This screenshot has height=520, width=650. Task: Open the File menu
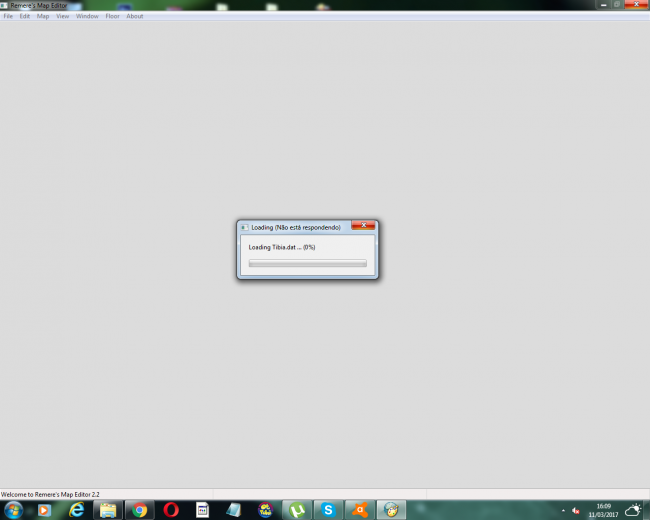pyautogui.click(x=8, y=16)
